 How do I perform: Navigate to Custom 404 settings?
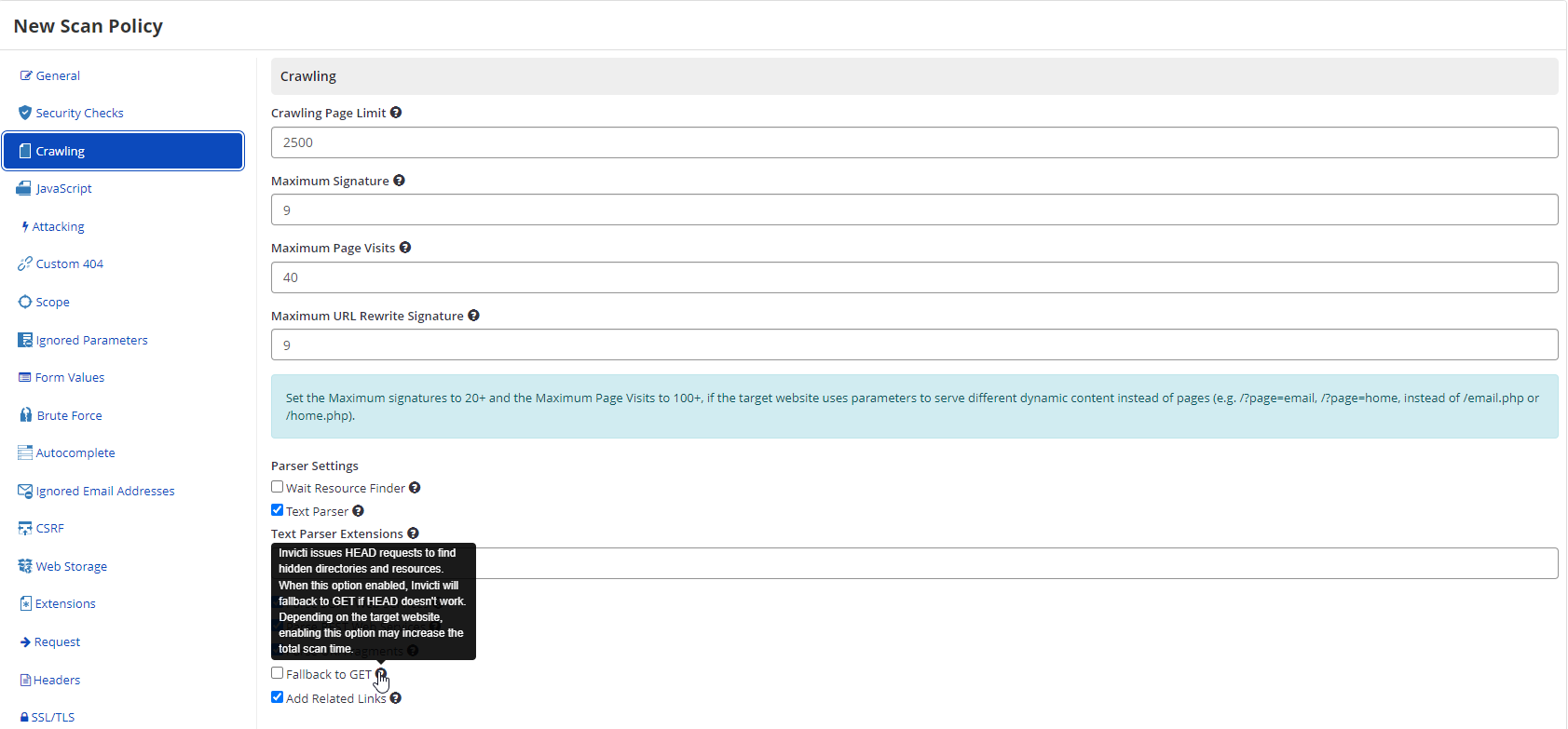(69, 263)
